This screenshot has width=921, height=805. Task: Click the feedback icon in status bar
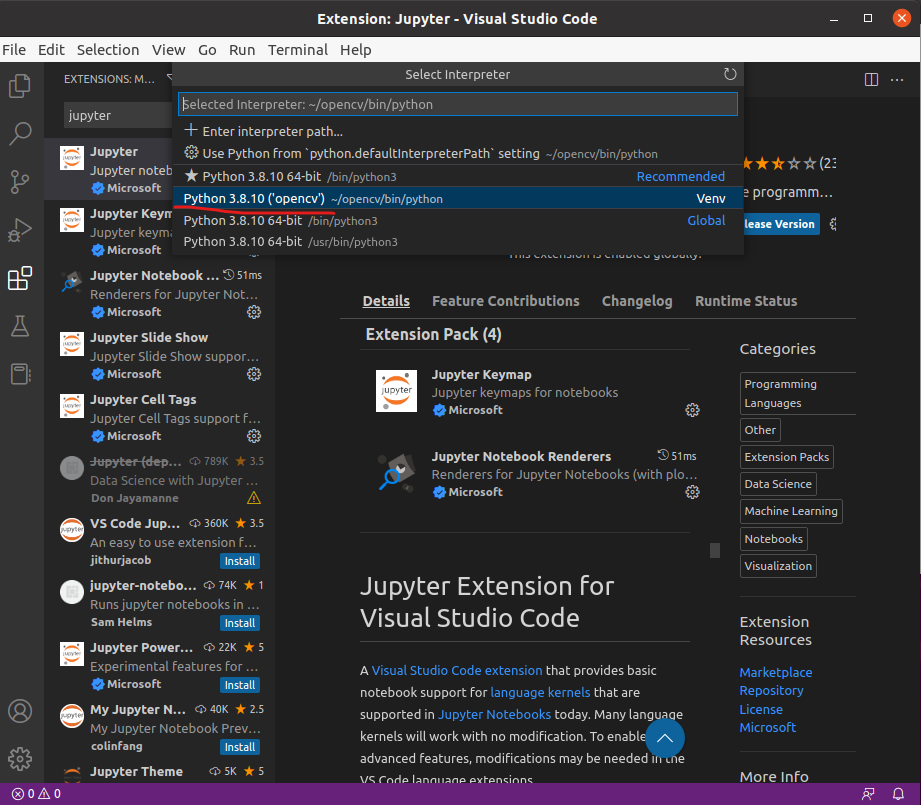(868, 794)
